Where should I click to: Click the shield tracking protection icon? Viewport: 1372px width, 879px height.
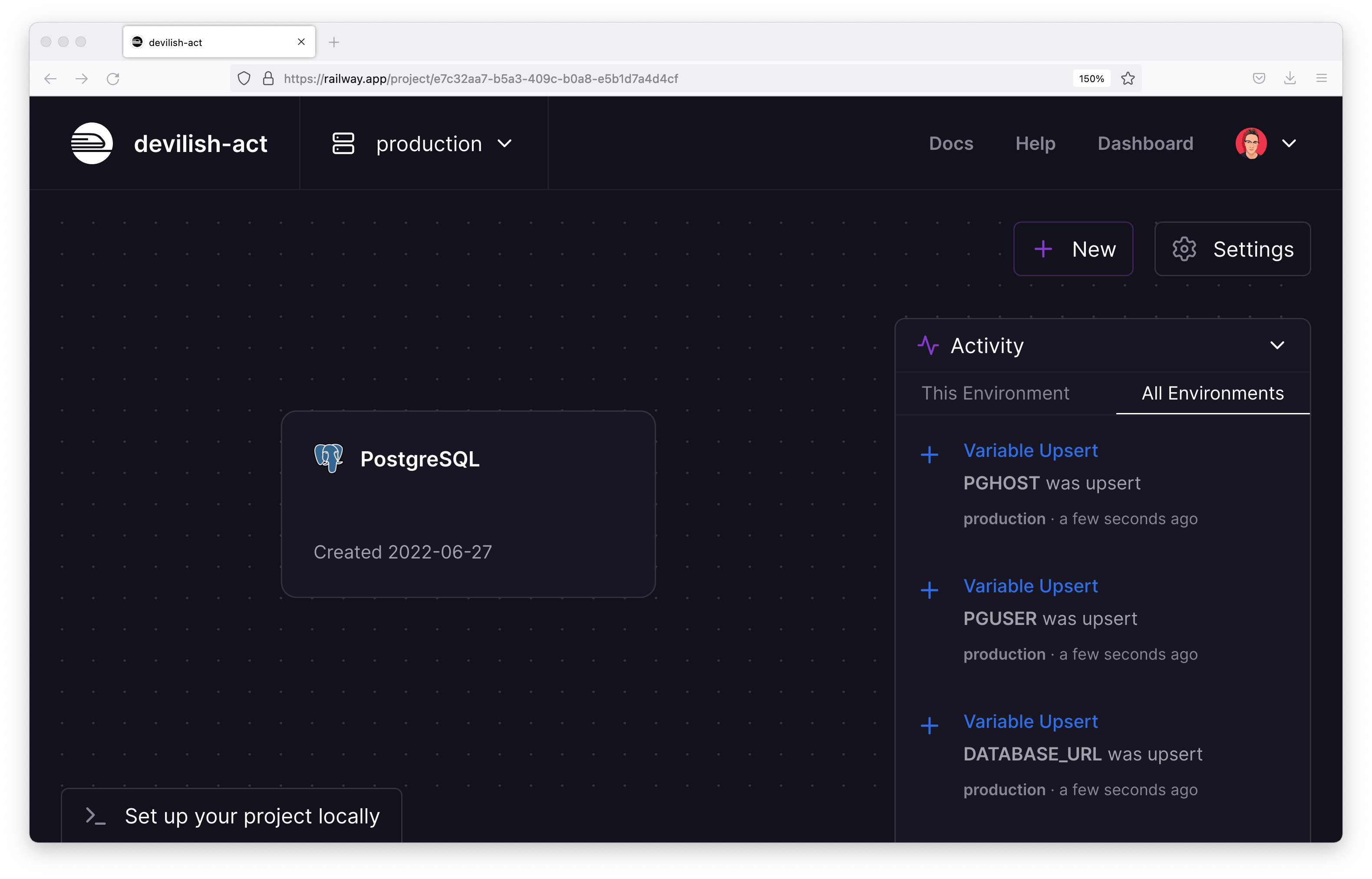pyautogui.click(x=244, y=79)
